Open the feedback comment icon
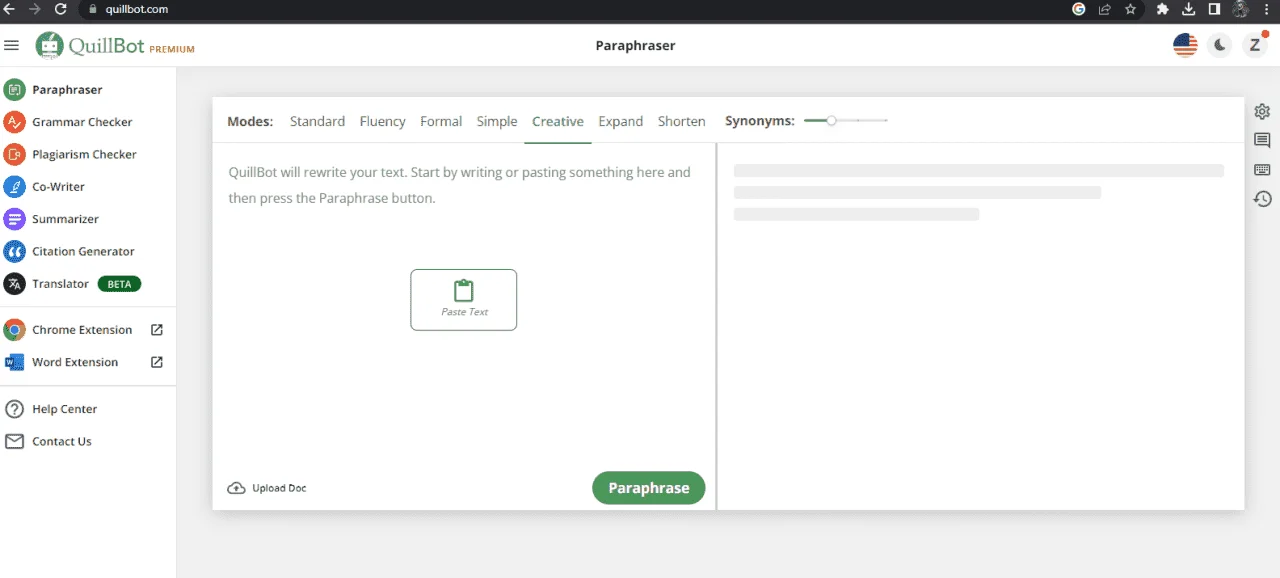The image size is (1280, 578). tap(1263, 141)
